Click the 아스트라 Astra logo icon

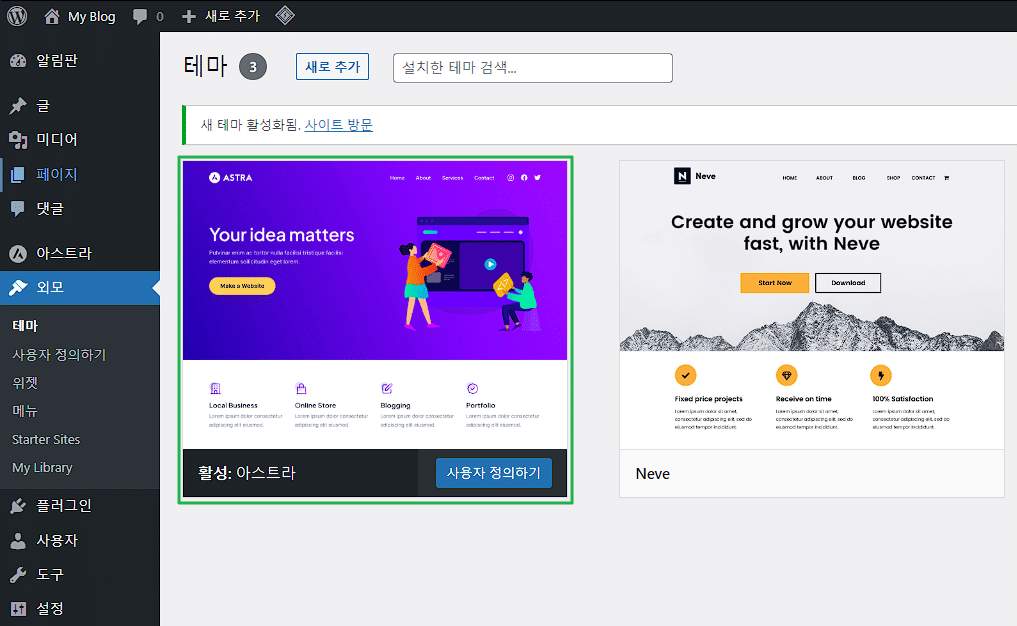18,253
